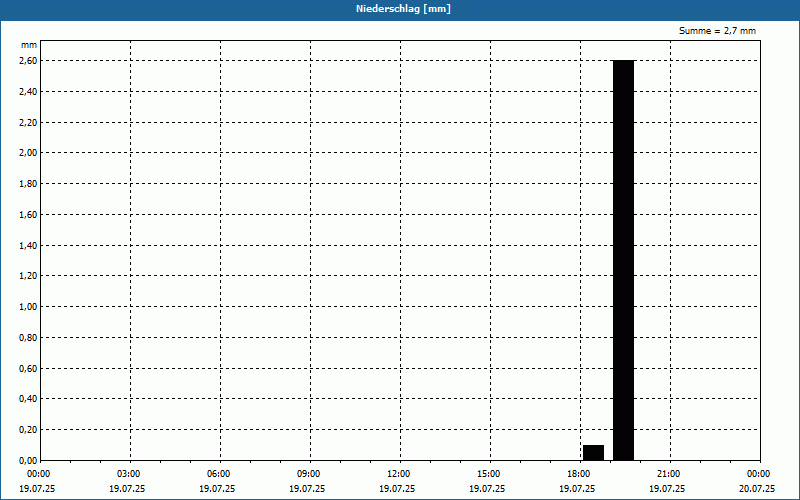Click the y-axis value "0,60"
This screenshot has width=800, height=500.
coord(28,368)
